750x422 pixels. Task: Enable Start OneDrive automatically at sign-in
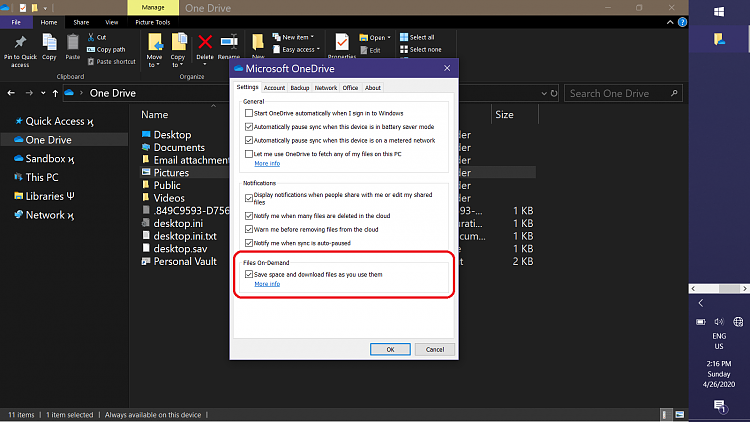point(249,113)
